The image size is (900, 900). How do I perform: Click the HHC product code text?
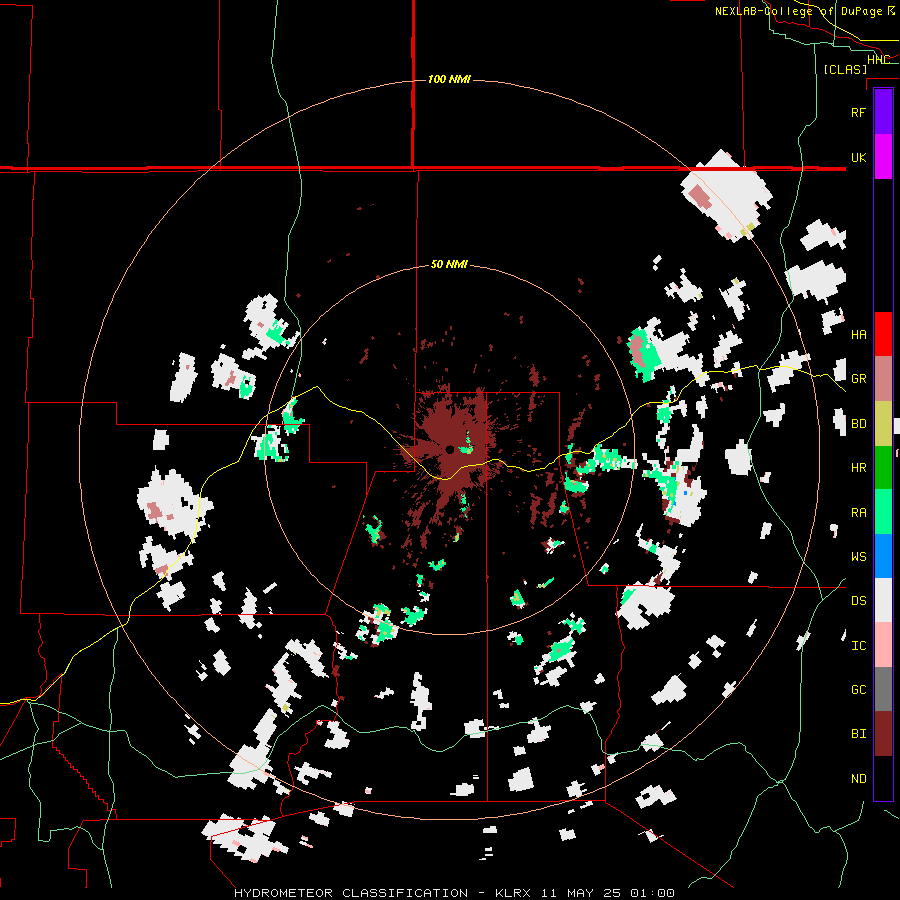click(x=878, y=60)
